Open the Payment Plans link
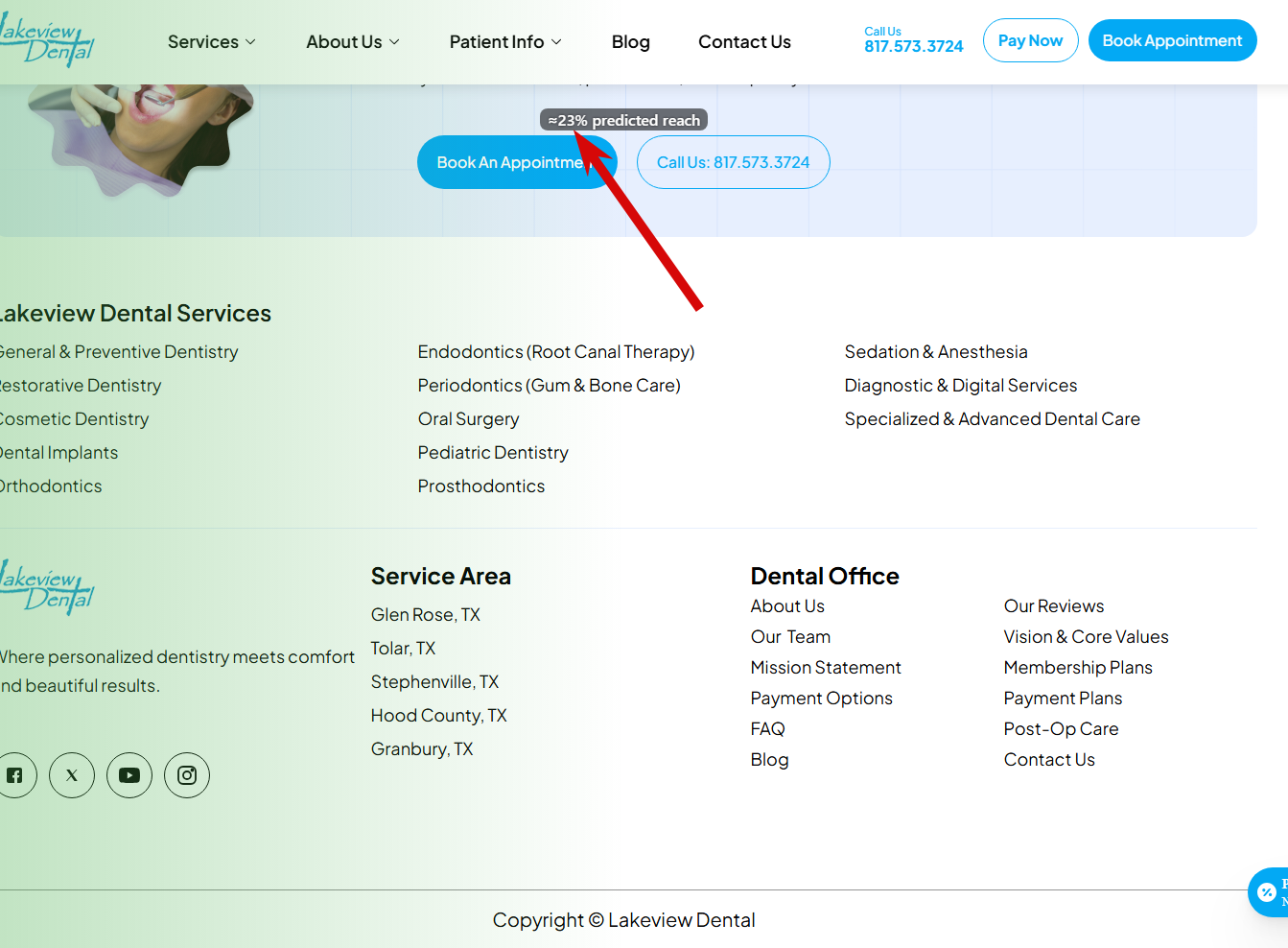Viewport: 1288px width, 948px height. coord(1063,699)
